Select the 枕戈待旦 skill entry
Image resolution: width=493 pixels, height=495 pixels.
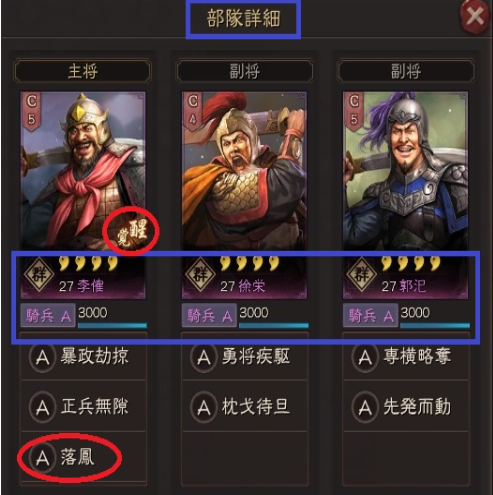click(245, 407)
